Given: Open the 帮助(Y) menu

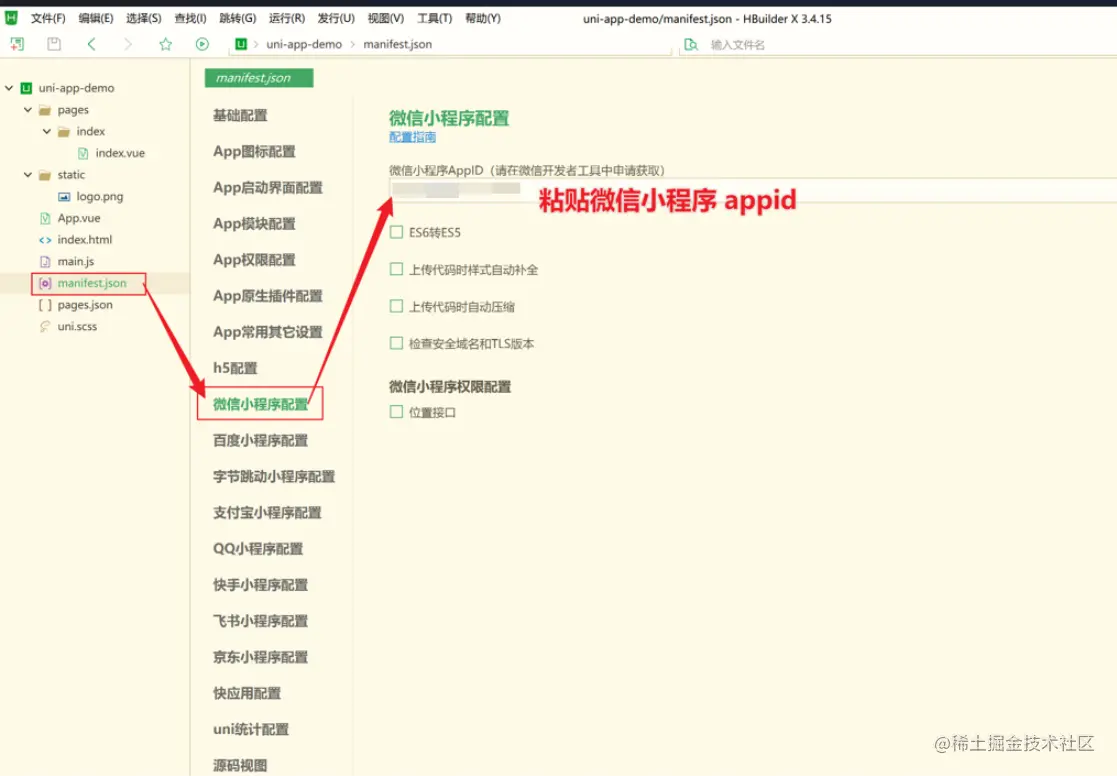Looking at the screenshot, I should coord(483,19).
